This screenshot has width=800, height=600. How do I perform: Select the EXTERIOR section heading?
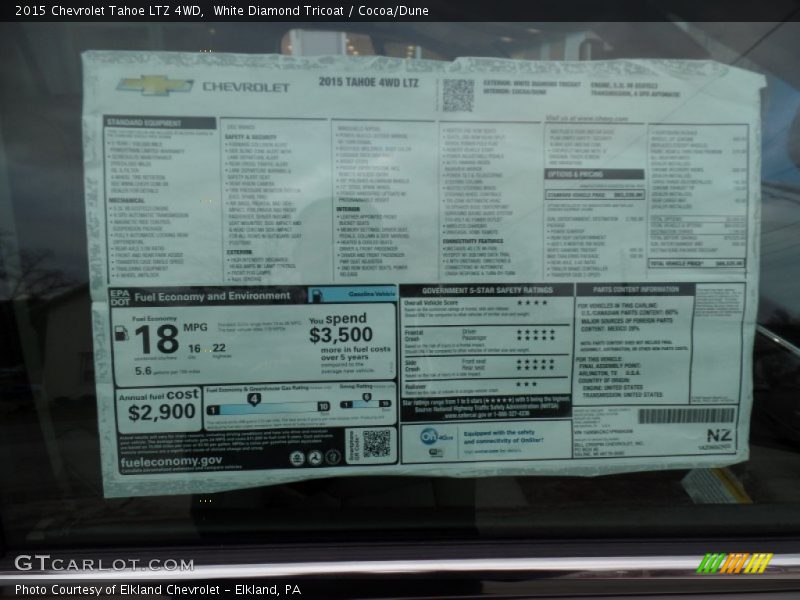coord(239,252)
